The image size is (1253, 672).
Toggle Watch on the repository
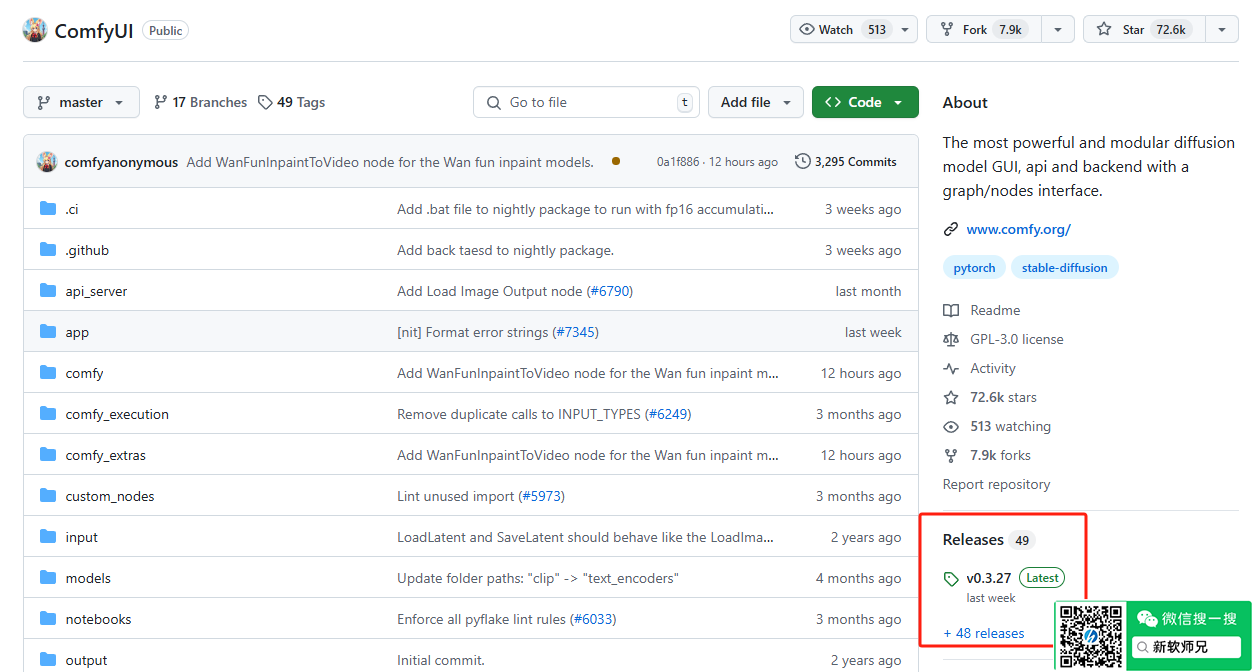point(842,30)
